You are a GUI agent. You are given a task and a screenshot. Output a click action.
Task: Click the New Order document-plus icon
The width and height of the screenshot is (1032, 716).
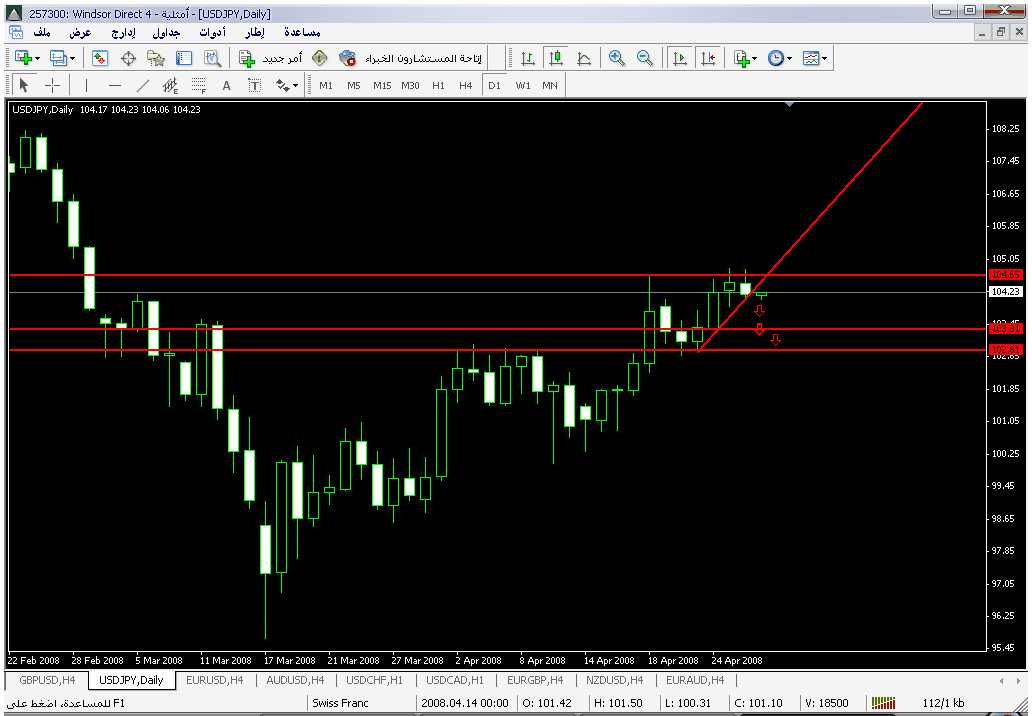(x=247, y=59)
